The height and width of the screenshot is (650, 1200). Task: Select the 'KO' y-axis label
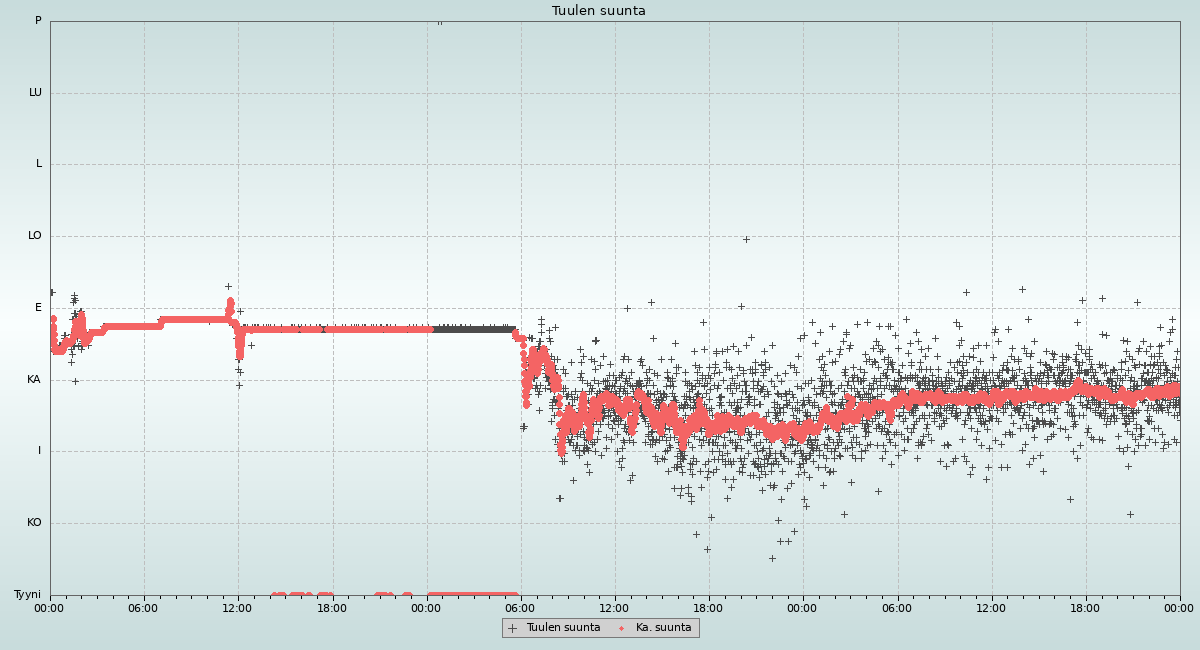tap(34, 523)
